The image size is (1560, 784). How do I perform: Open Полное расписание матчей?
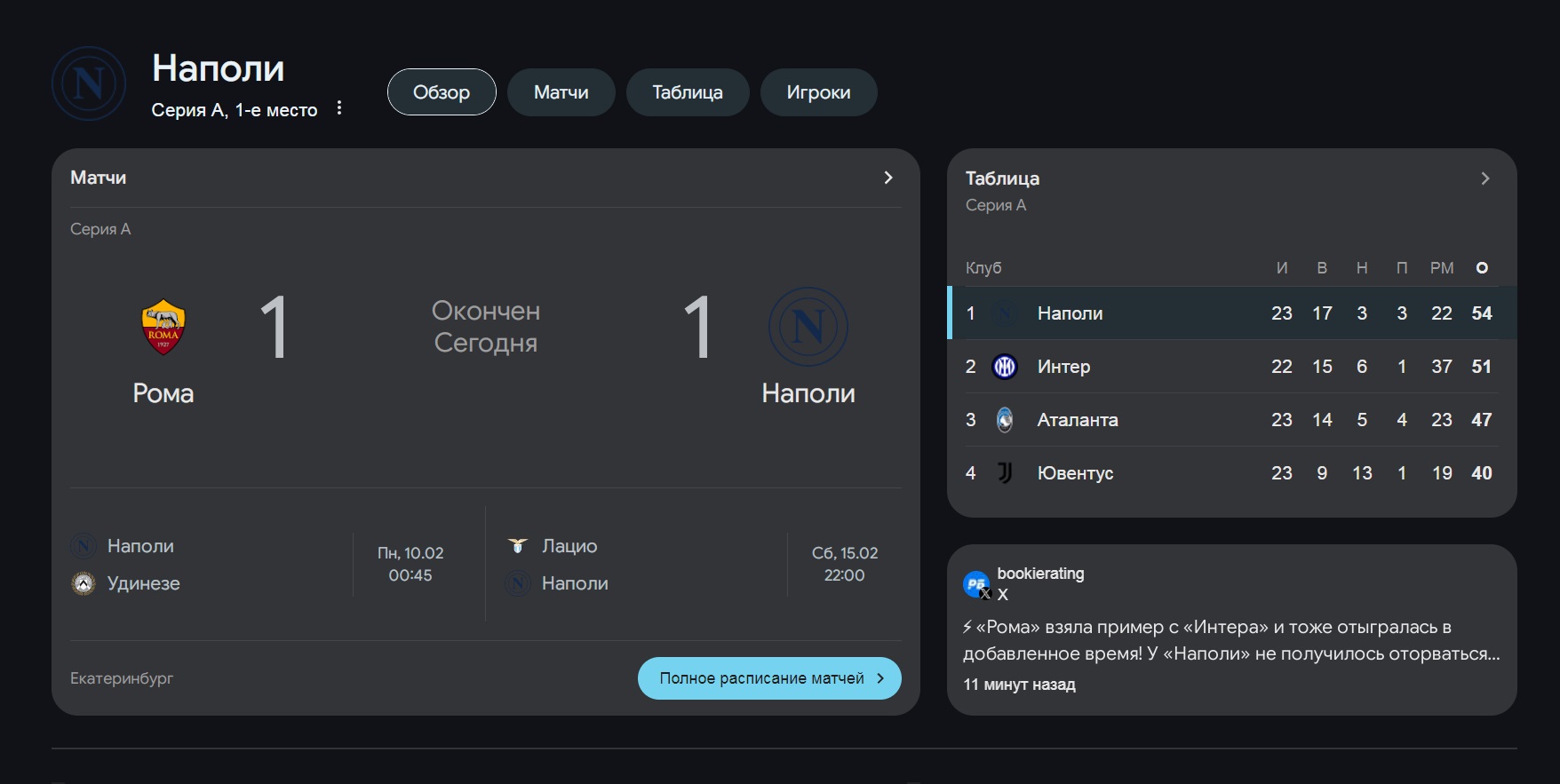tap(769, 678)
